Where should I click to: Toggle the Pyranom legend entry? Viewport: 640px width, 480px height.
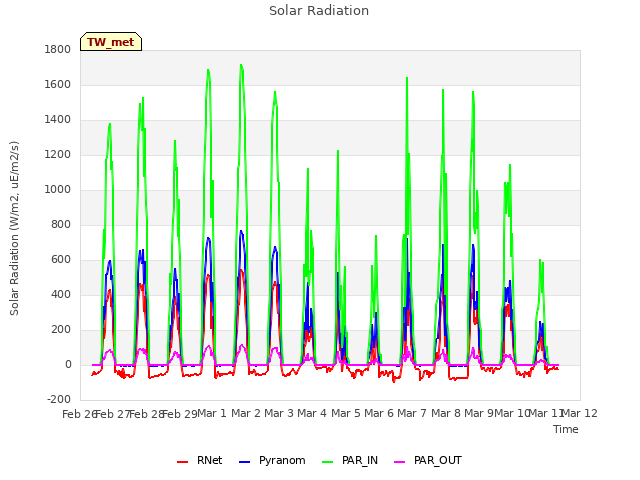pyautogui.click(x=272, y=460)
